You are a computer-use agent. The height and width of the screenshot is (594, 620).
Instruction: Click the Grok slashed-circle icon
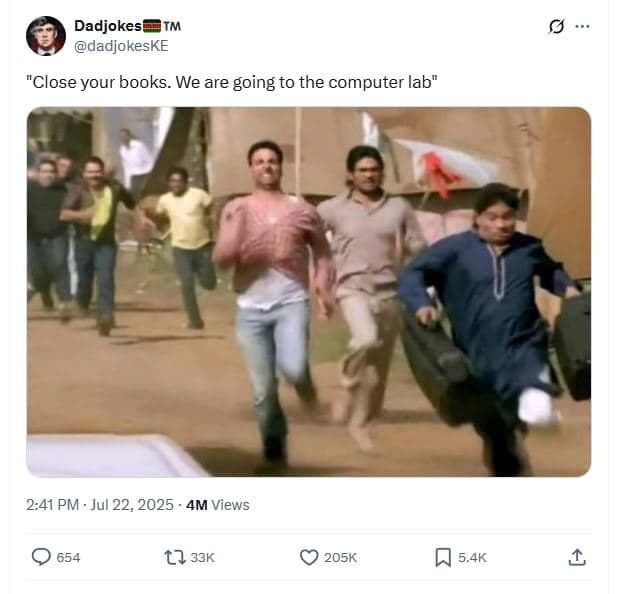tap(556, 26)
